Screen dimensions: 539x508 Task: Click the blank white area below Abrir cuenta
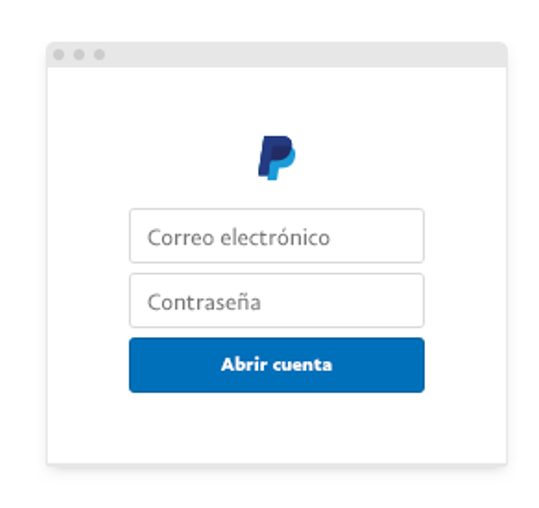277,428
